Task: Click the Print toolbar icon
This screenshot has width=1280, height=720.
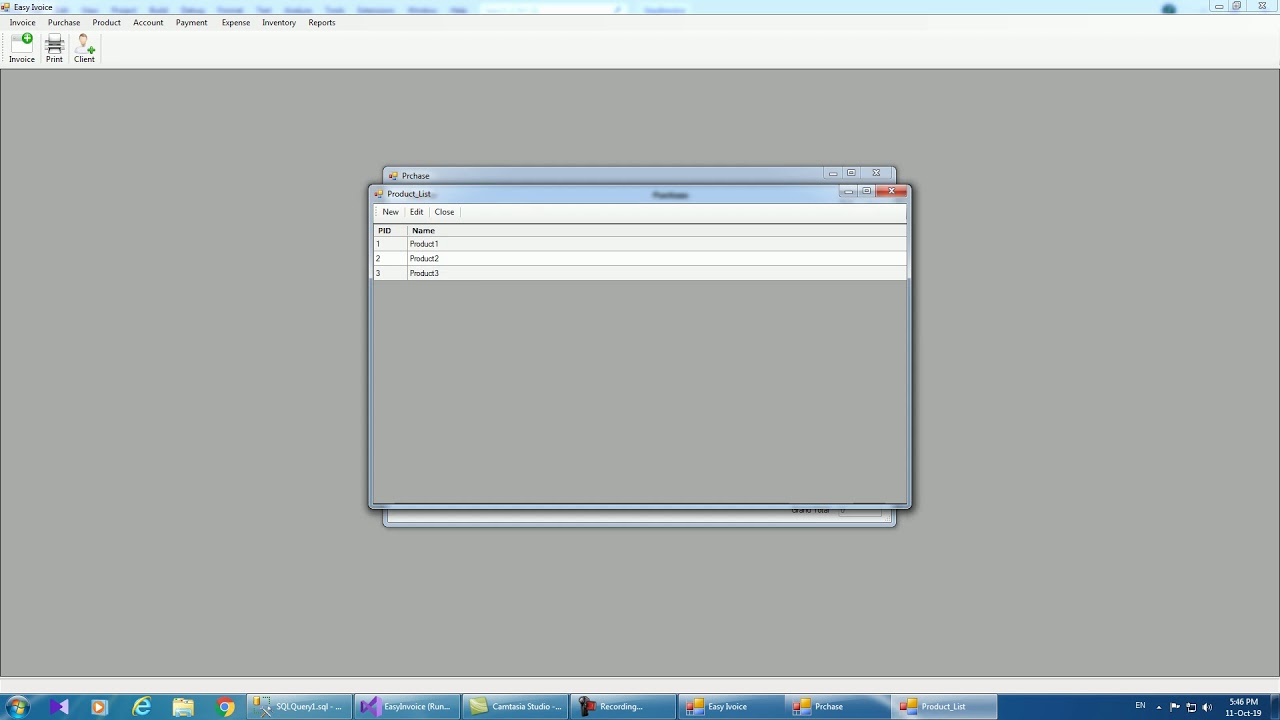Action: (54, 48)
